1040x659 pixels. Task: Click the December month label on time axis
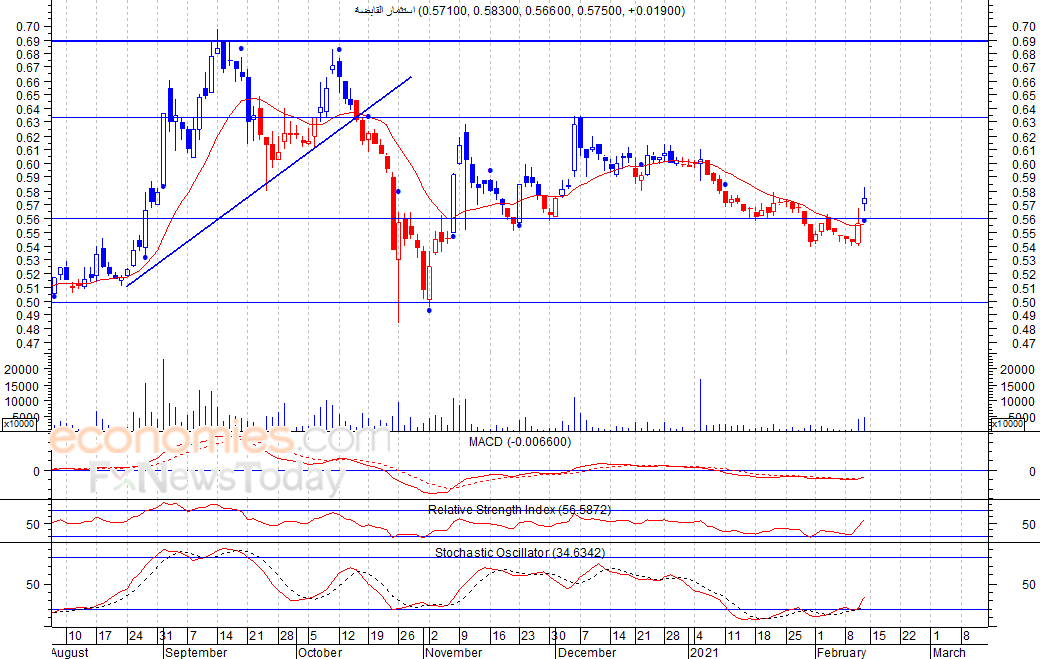click(x=587, y=652)
